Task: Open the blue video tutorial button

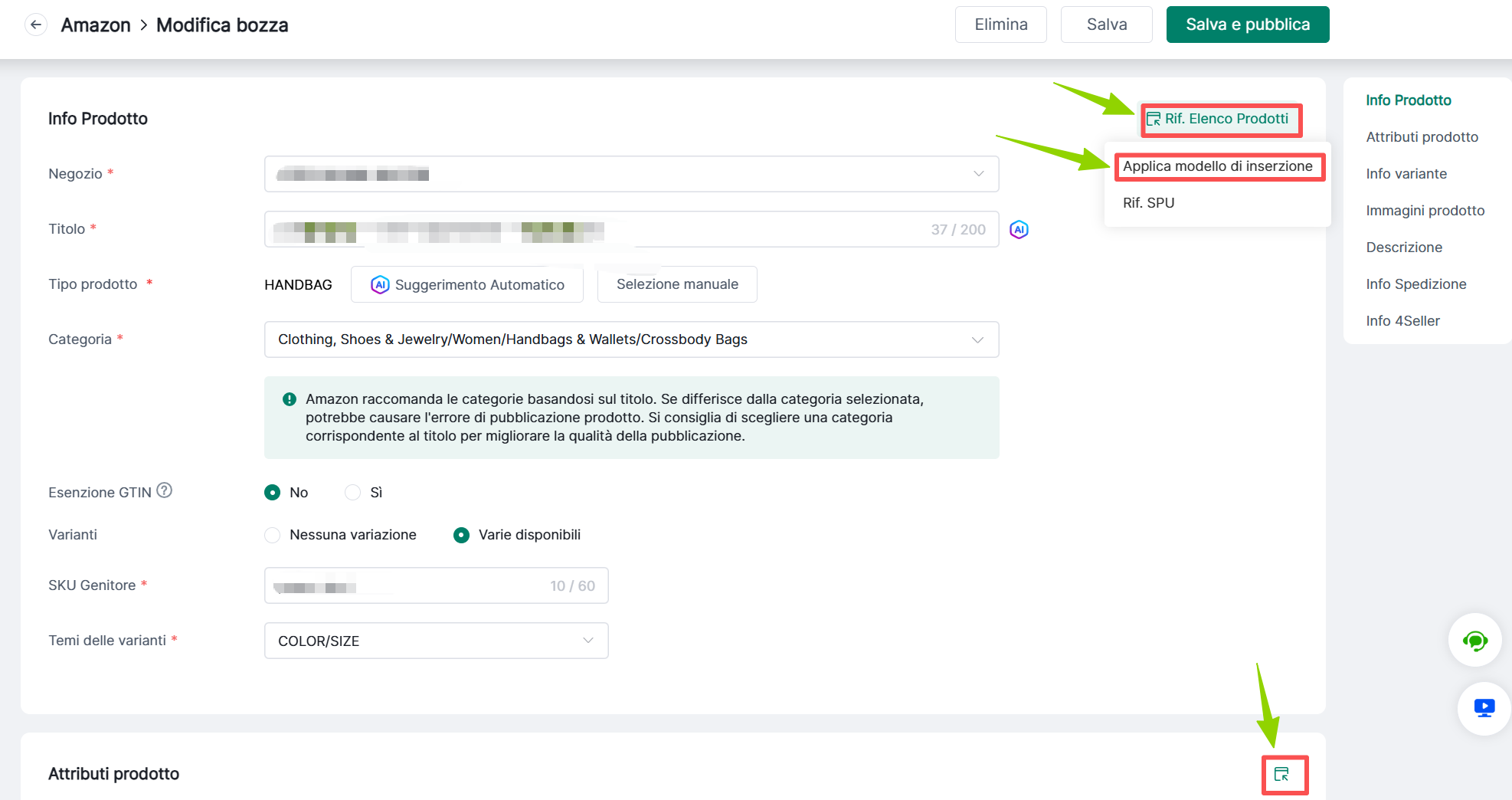Action: coord(1484,708)
